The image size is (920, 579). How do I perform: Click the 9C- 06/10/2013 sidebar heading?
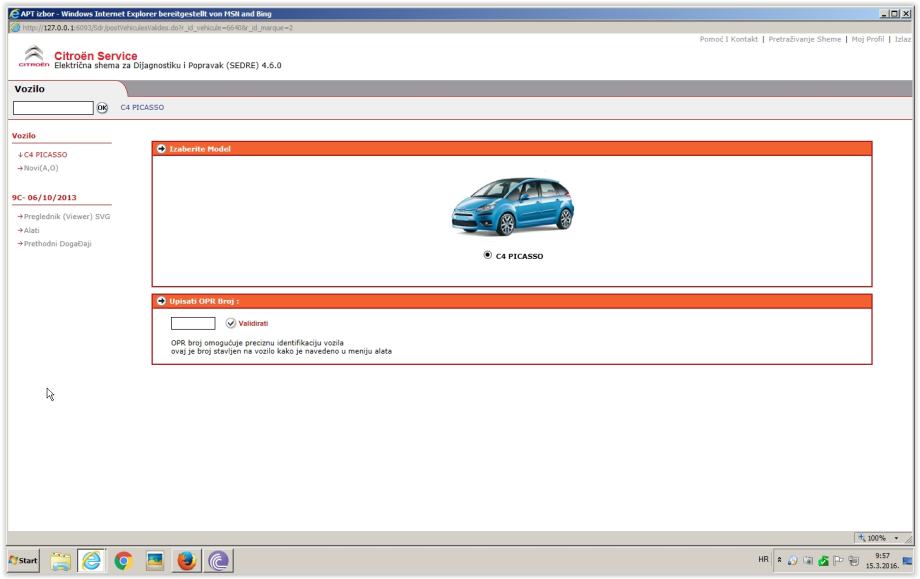click(44, 198)
